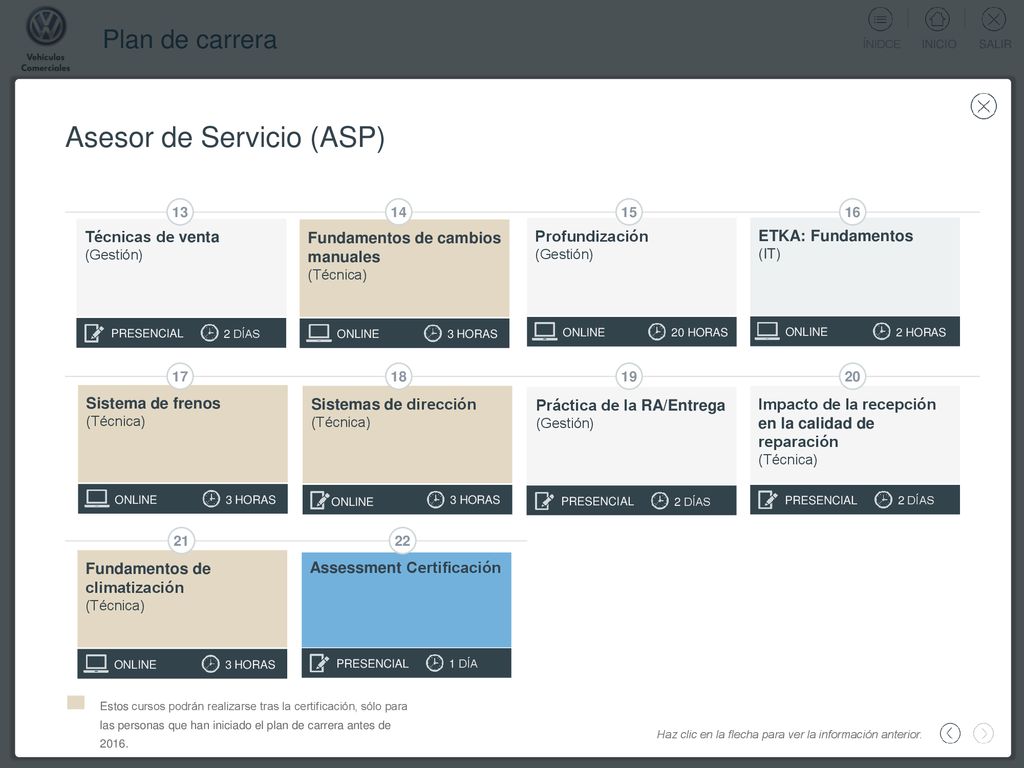This screenshot has width=1024, height=768.
Task: Click step number 15 circle
Action: [x=629, y=212]
